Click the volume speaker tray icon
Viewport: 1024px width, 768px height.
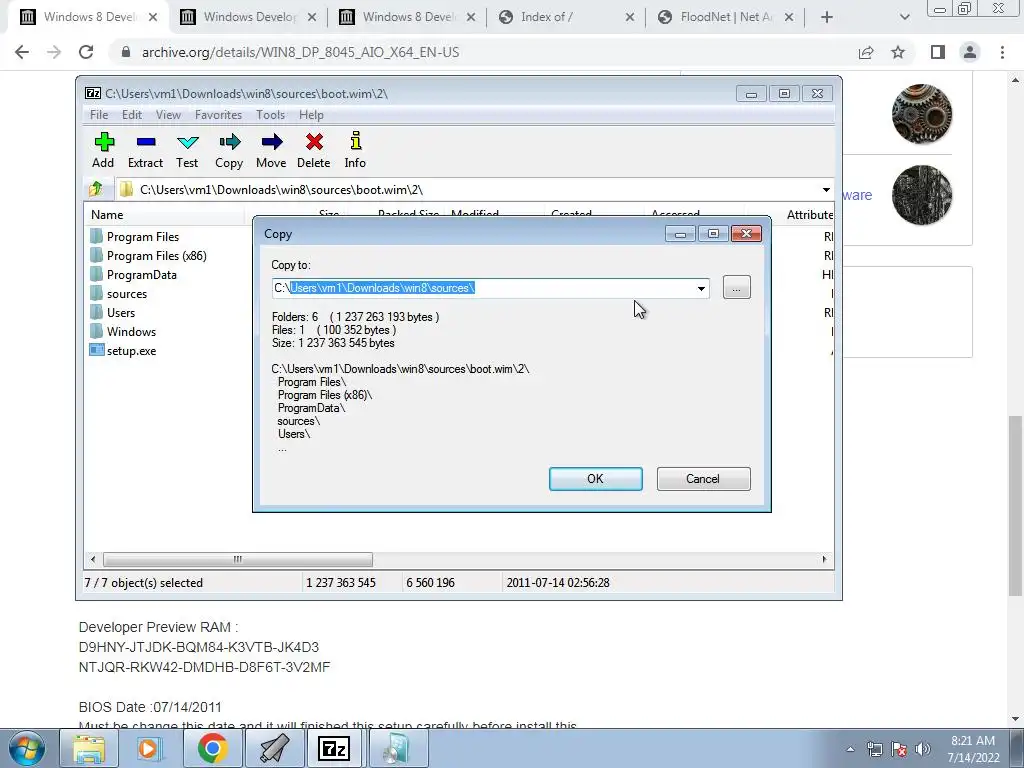click(x=922, y=749)
